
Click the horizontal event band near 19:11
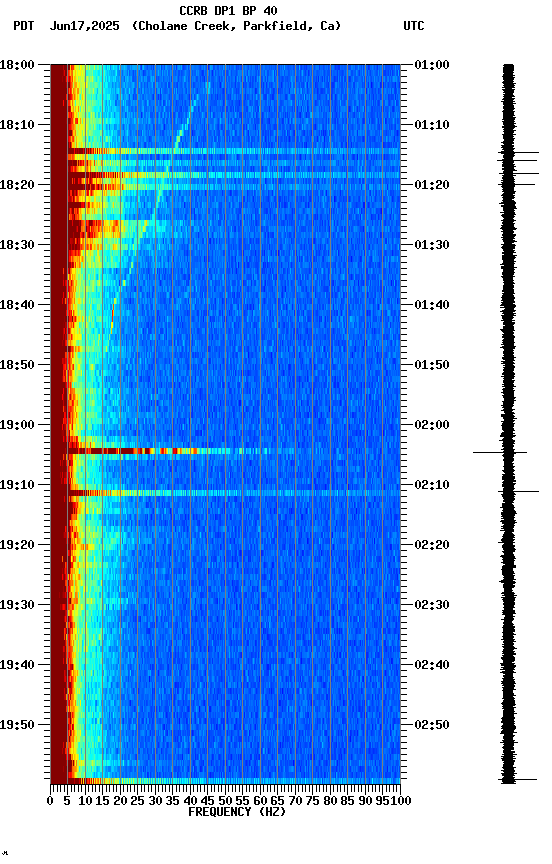coord(234,493)
